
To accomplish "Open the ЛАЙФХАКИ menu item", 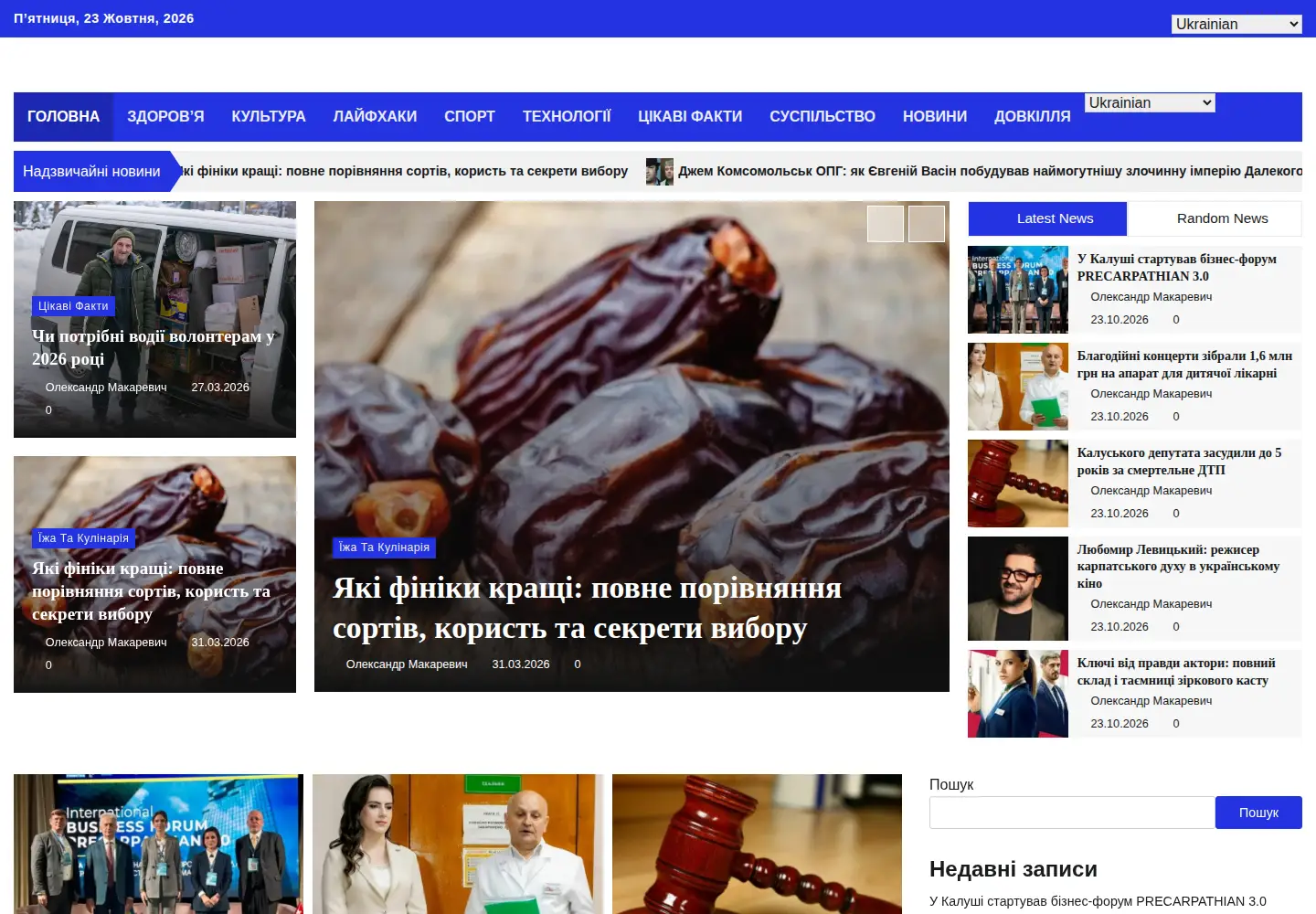I will pos(375,117).
